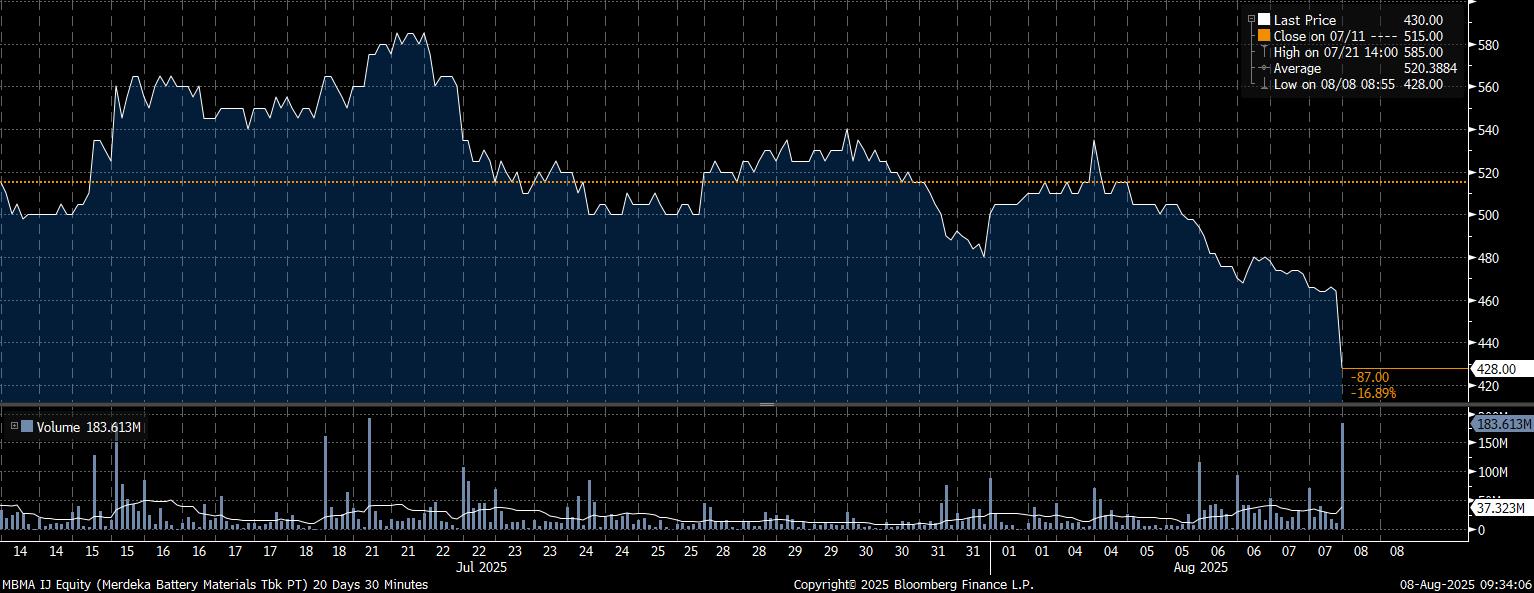Viewport: 1534px width, 593px height.
Task: Click the white Last Price color swatch
Action: pyautogui.click(x=1264, y=20)
